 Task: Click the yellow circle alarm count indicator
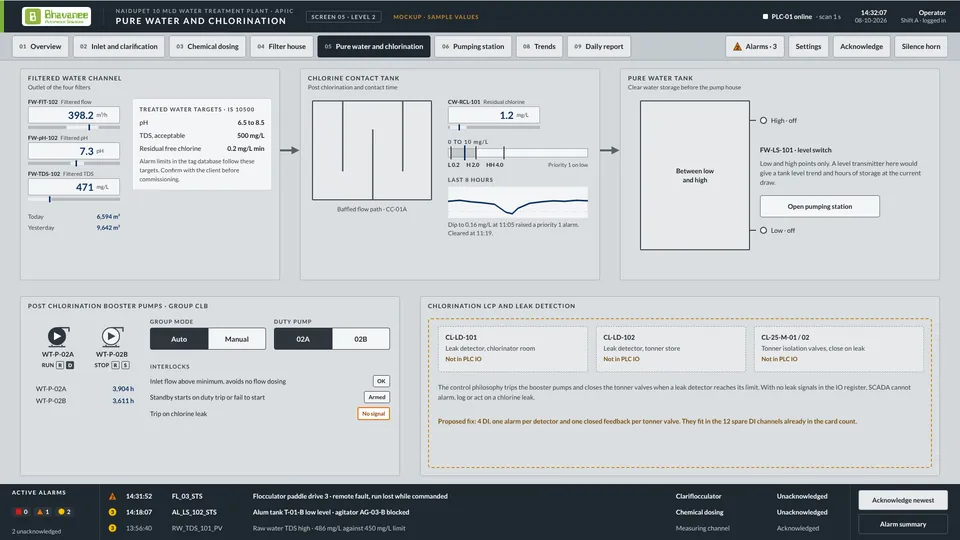[x=64, y=512]
